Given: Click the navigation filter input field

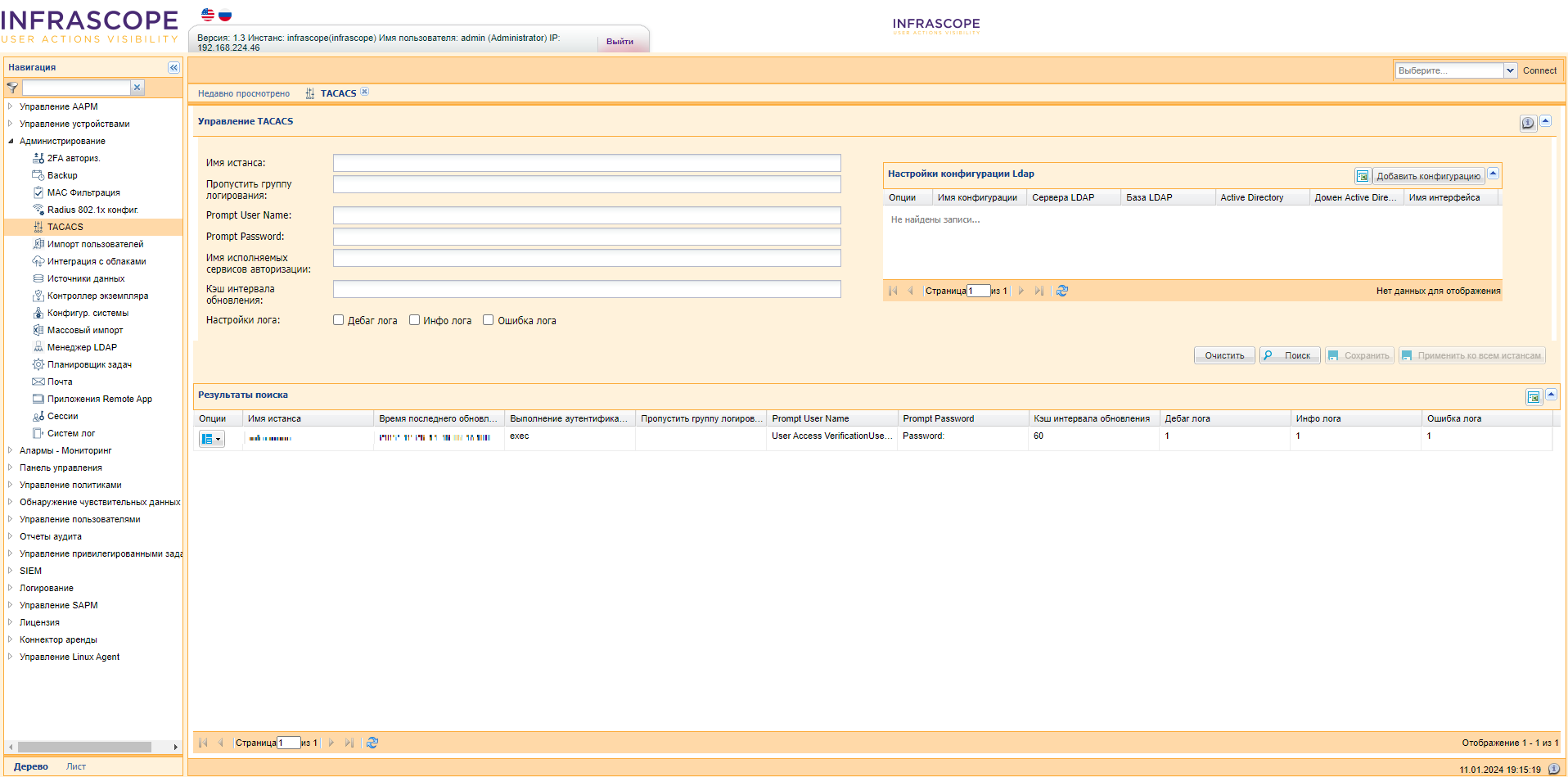Looking at the screenshot, I should point(76,88).
